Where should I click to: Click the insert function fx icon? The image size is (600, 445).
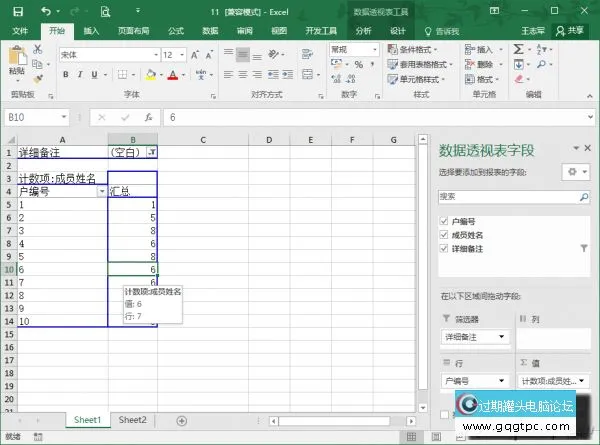[x=147, y=117]
